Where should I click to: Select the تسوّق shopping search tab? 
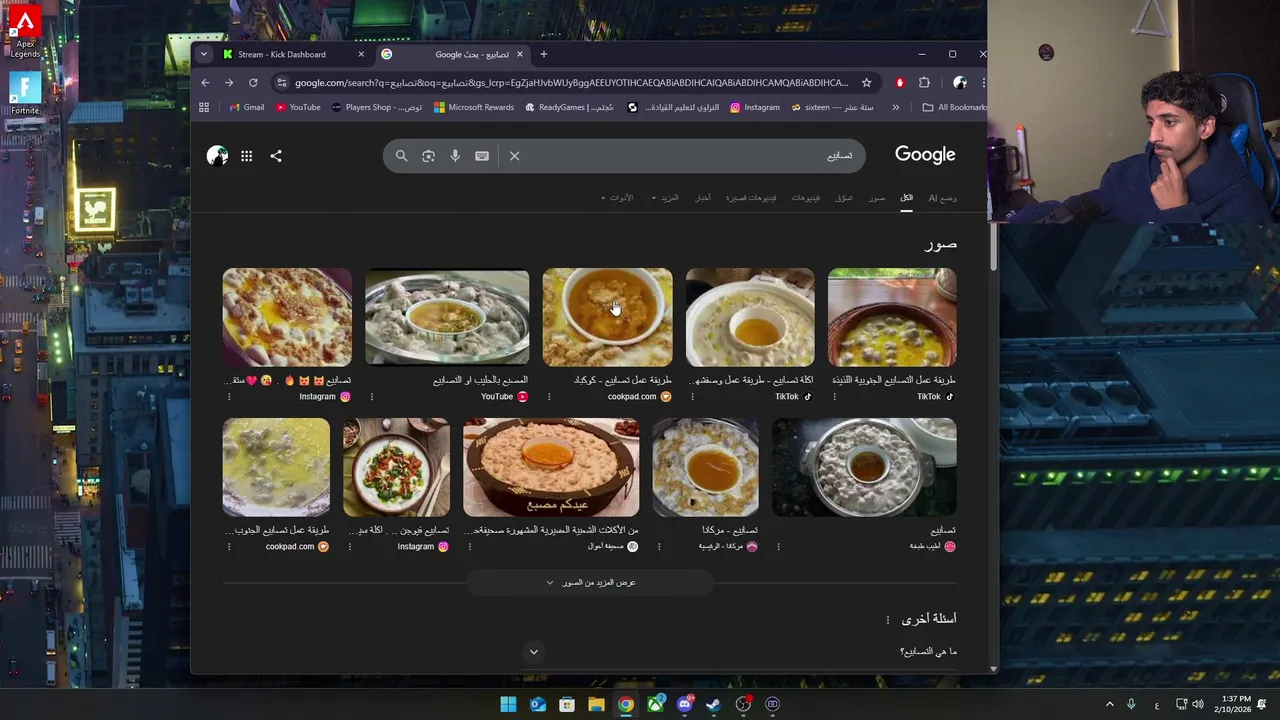pyautogui.click(x=844, y=198)
